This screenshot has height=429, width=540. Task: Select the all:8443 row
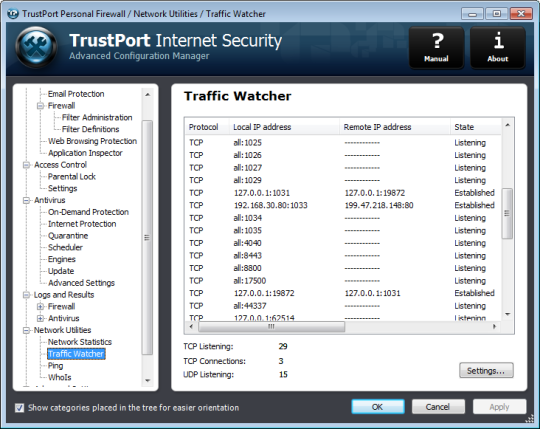[343, 255]
